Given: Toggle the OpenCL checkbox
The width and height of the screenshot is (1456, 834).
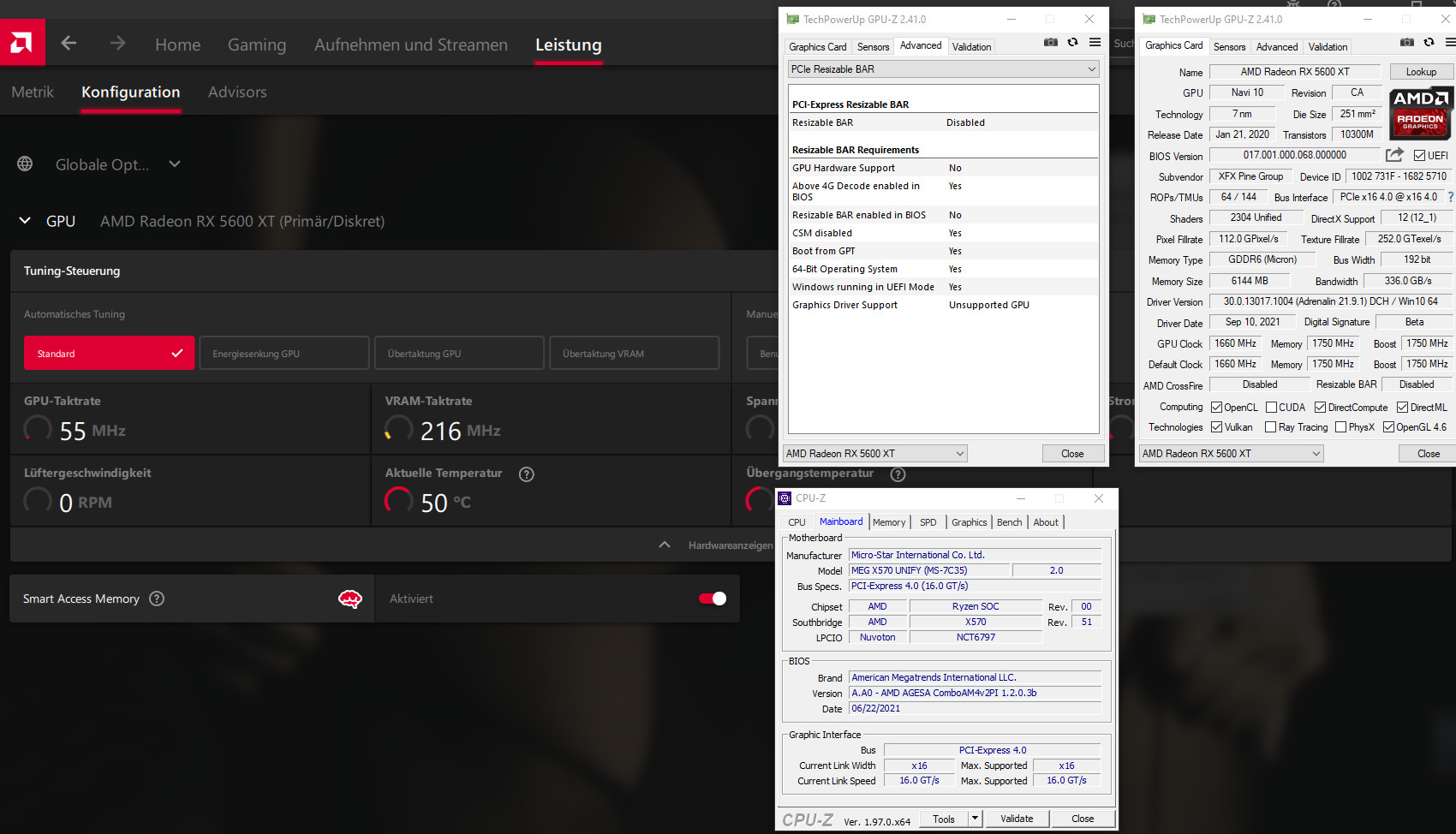Looking at the screenshot, I should [x=1216, y=408].
